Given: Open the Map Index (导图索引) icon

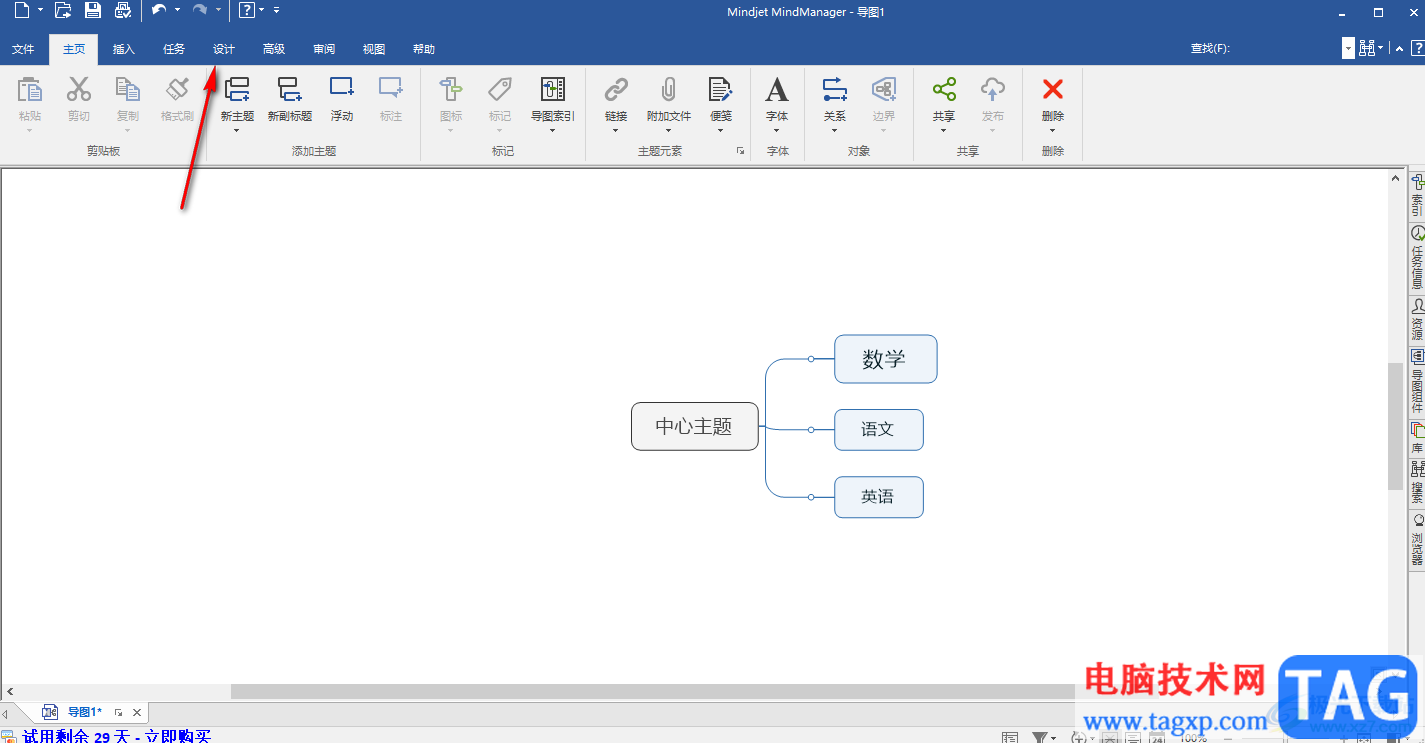Looking at the screenshot, I should pyautogui.click(x=553, y=90).
